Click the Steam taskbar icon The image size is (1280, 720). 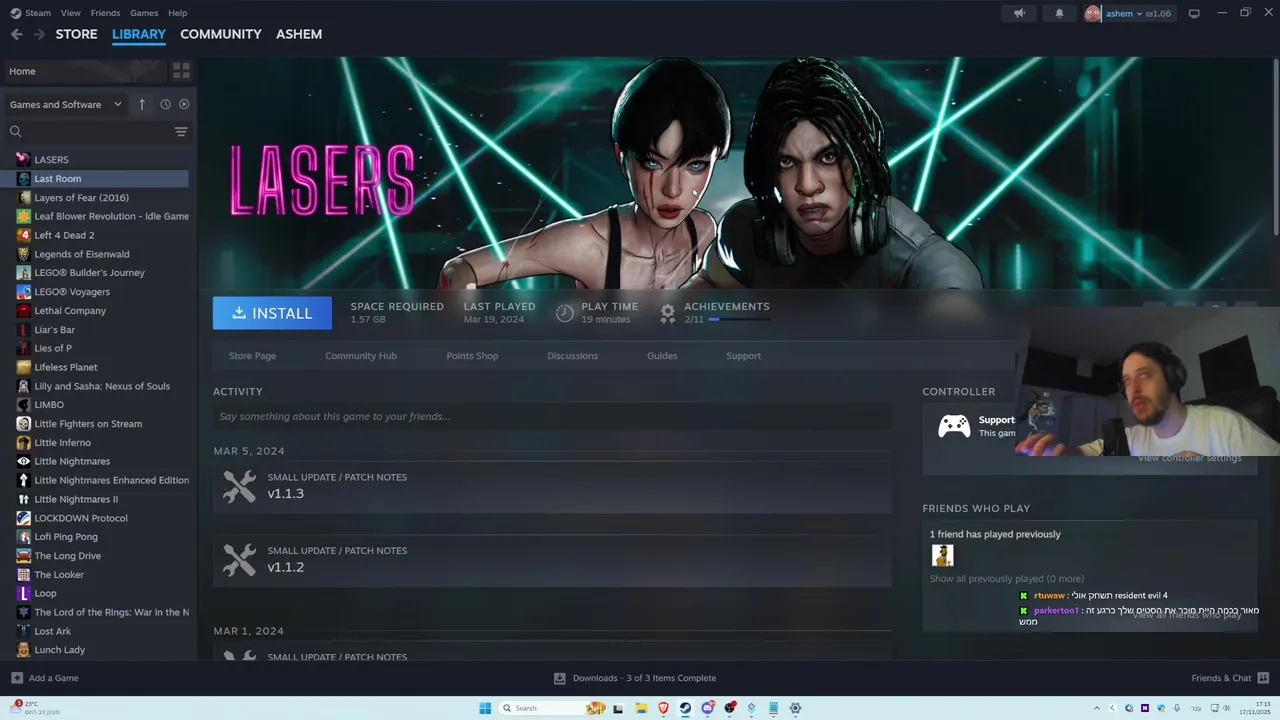coord(685,708)
